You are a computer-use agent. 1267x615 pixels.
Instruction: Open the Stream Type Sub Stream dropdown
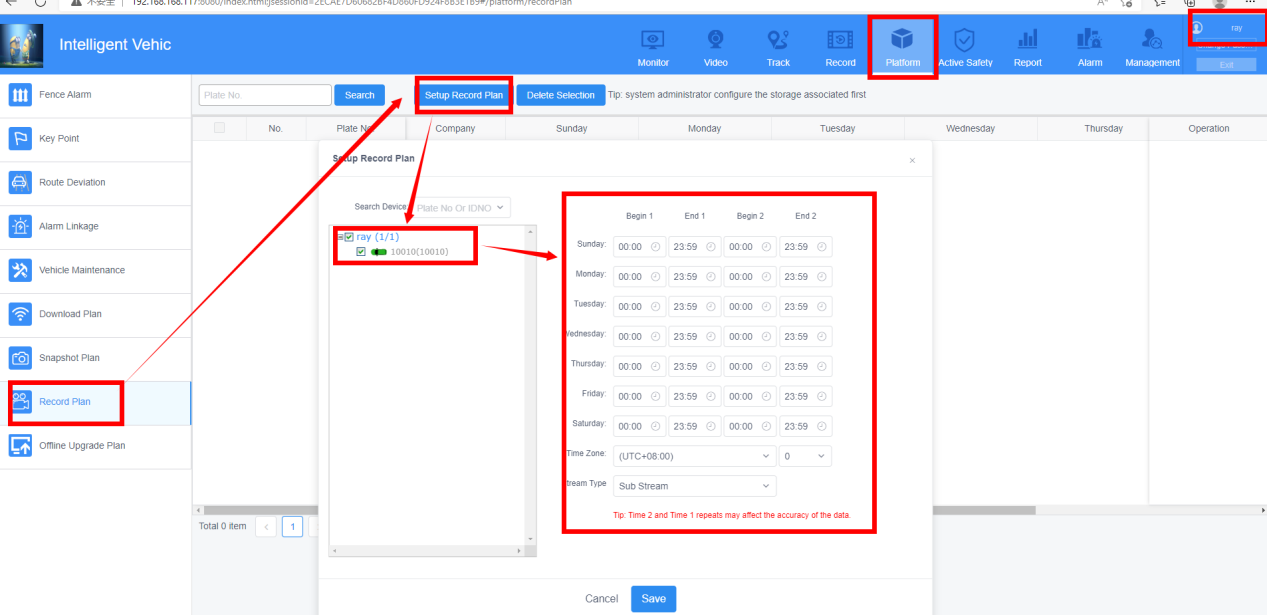(x=695, y=486)
